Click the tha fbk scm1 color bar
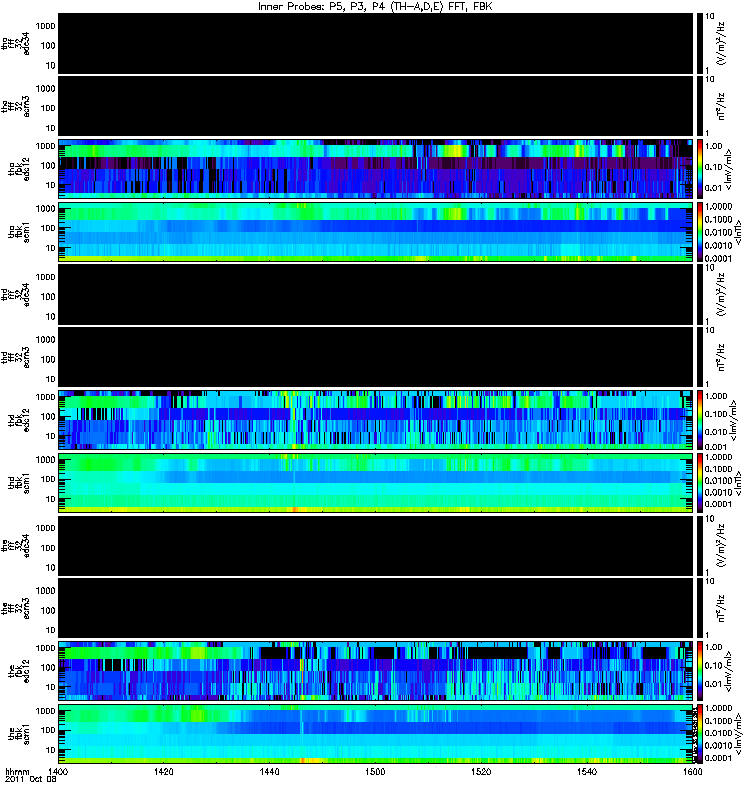This screenshot has height=800, width=750. coord(700,233)
